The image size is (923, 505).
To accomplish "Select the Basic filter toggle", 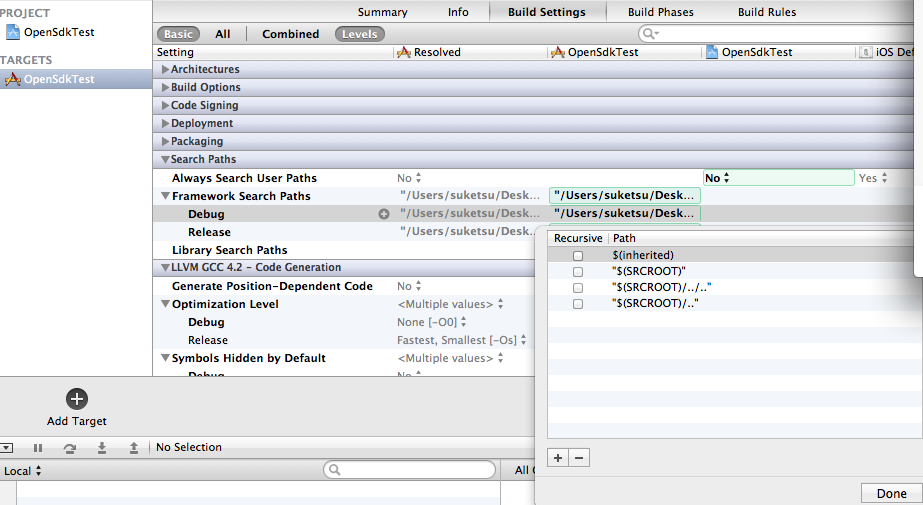I will click(178, 34).
